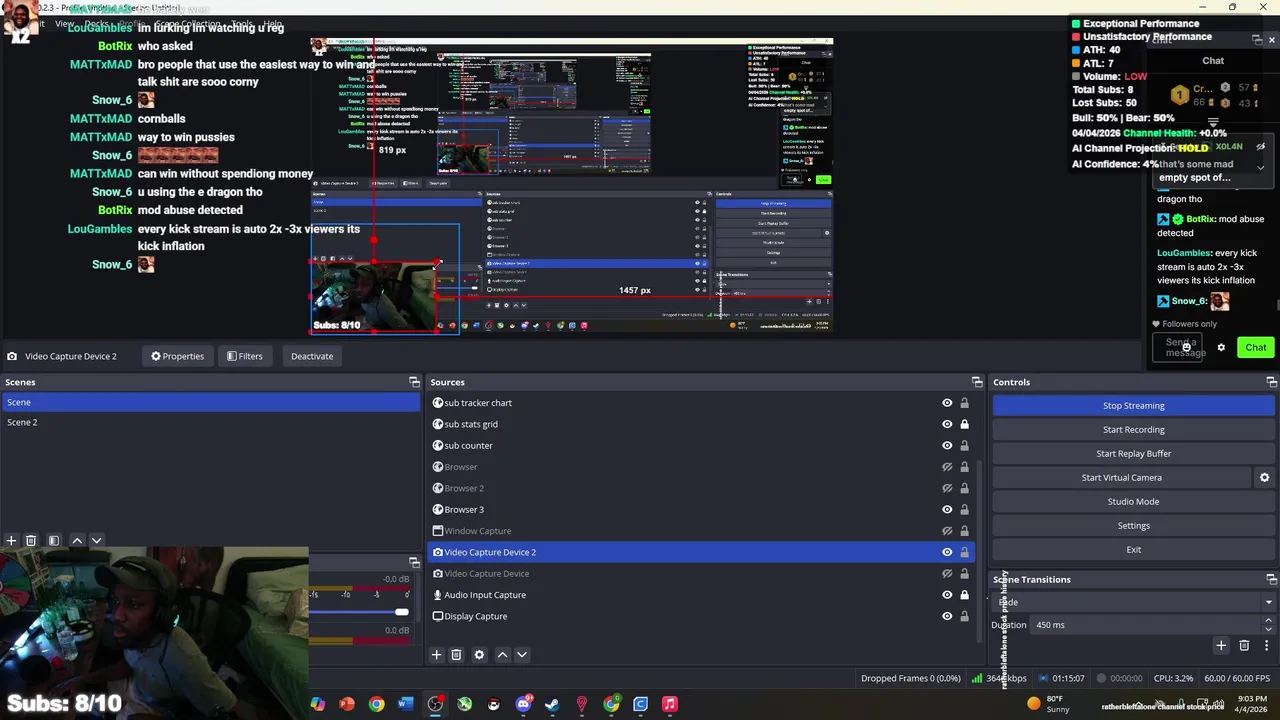1280x720 pixels.
Task: Open Apple Music from the taskbar
Action: (670, 704)
